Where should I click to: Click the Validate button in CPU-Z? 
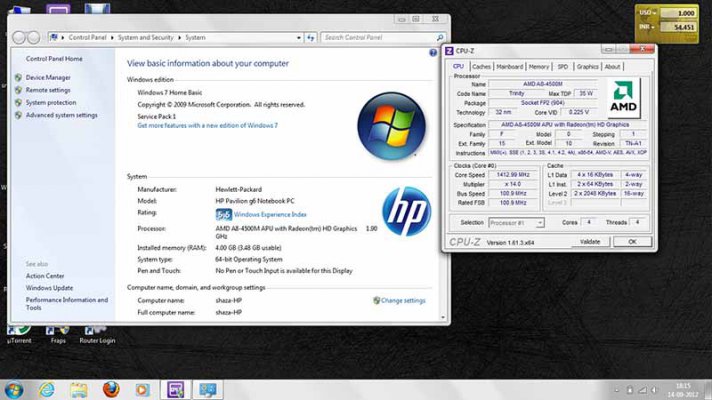pyautogui.click(x=590, y=242)
